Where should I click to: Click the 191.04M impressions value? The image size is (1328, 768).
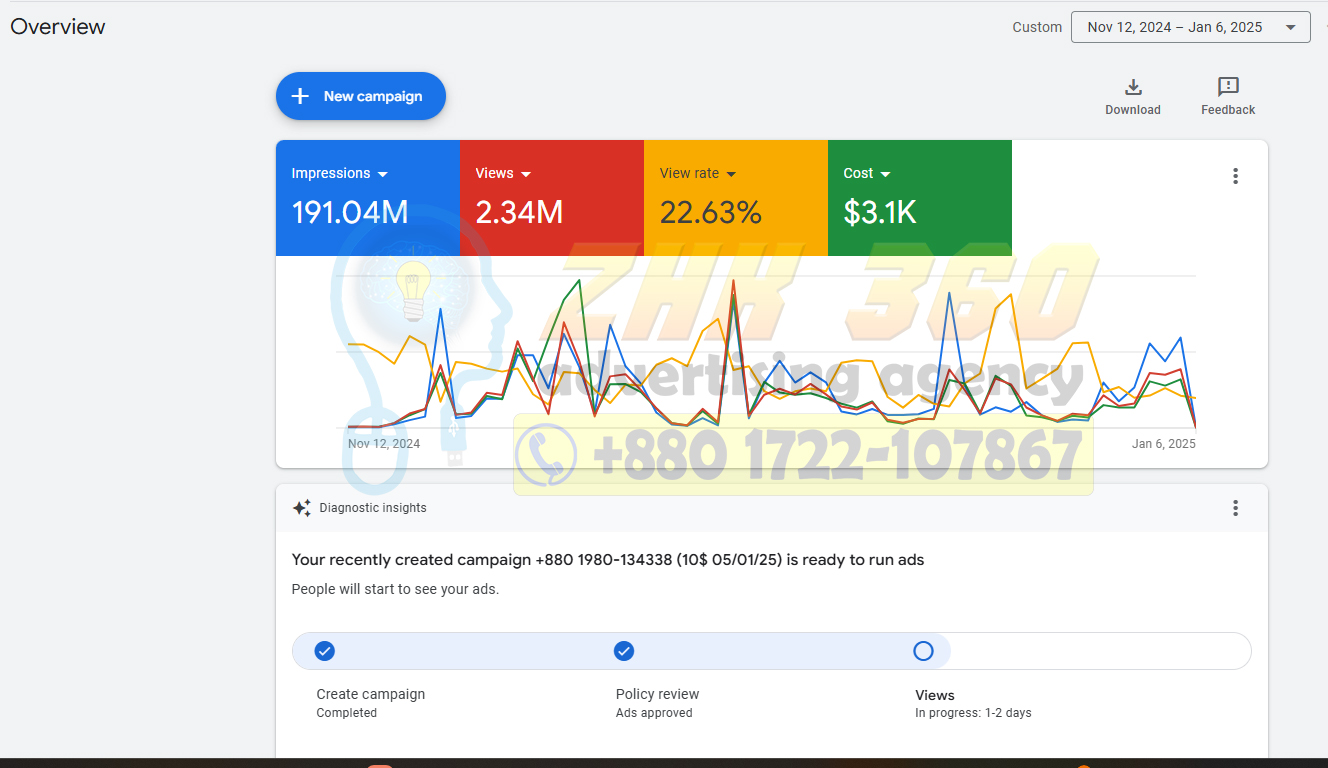[350, 212]
